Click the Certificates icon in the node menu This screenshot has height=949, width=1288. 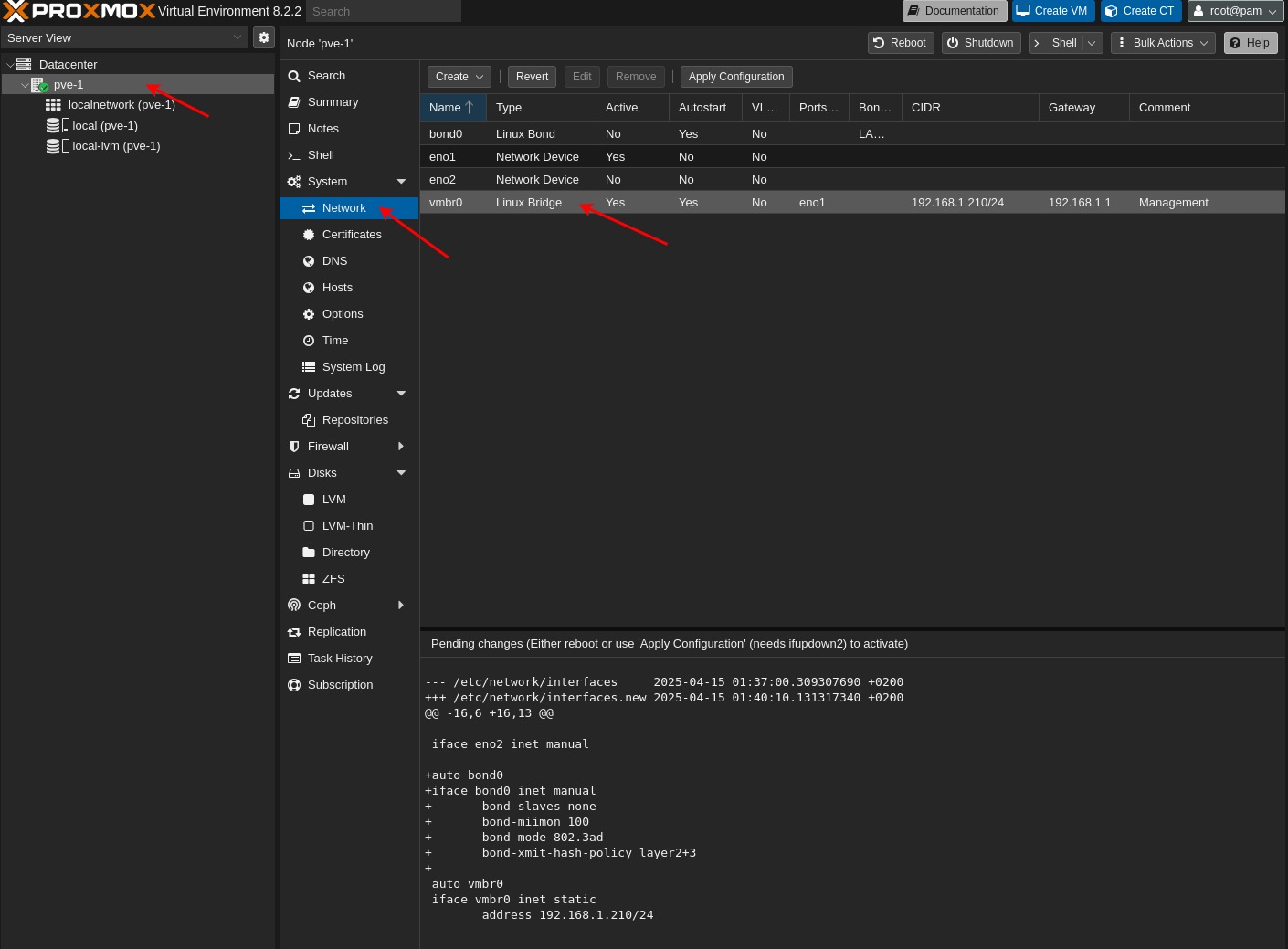309,235
